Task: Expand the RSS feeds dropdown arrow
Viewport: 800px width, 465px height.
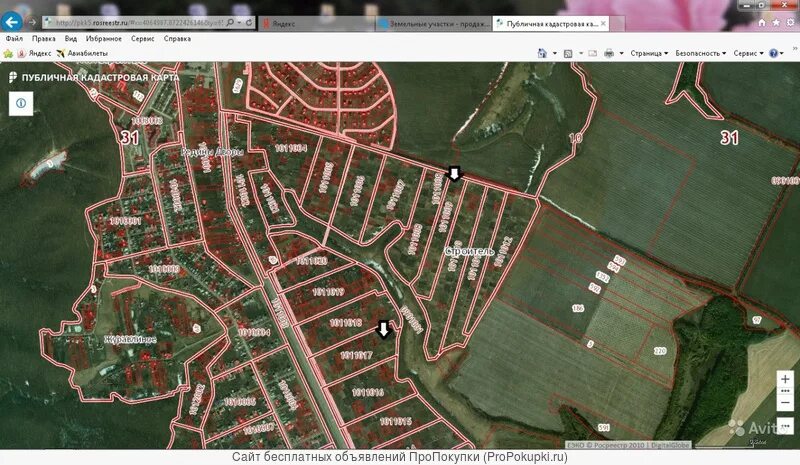Action: pyautogui.click(x=581, y=53)
